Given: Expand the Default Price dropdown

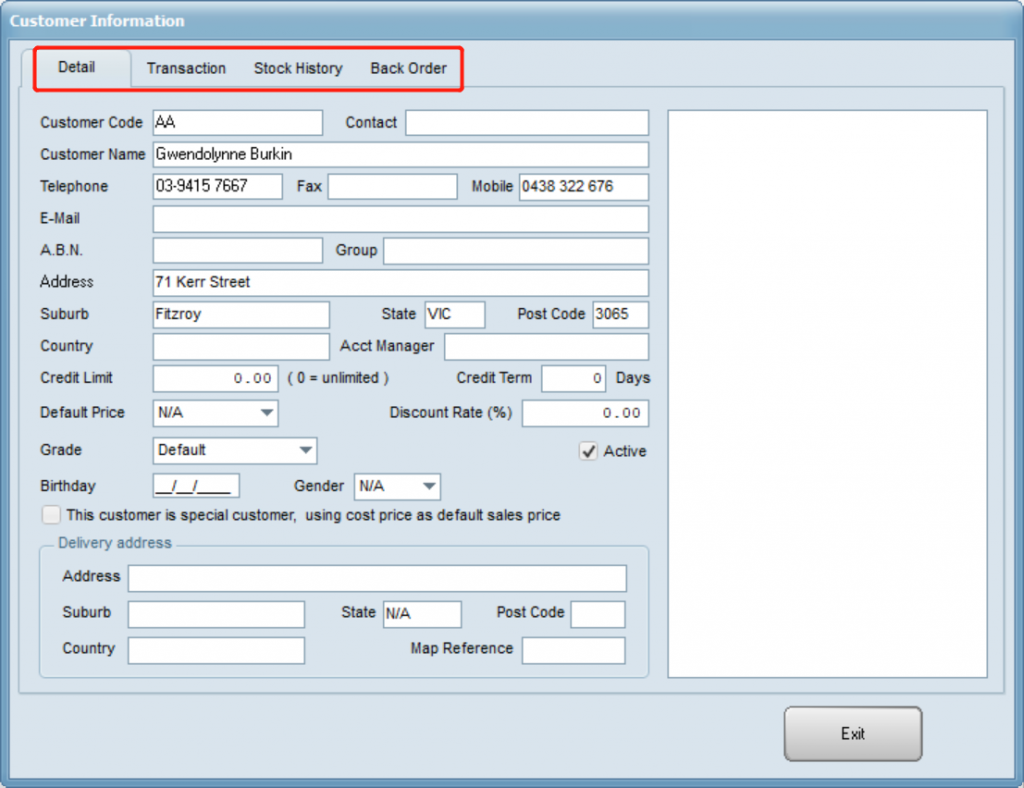Looking at the screenshot, I should [x=267, y=412].
